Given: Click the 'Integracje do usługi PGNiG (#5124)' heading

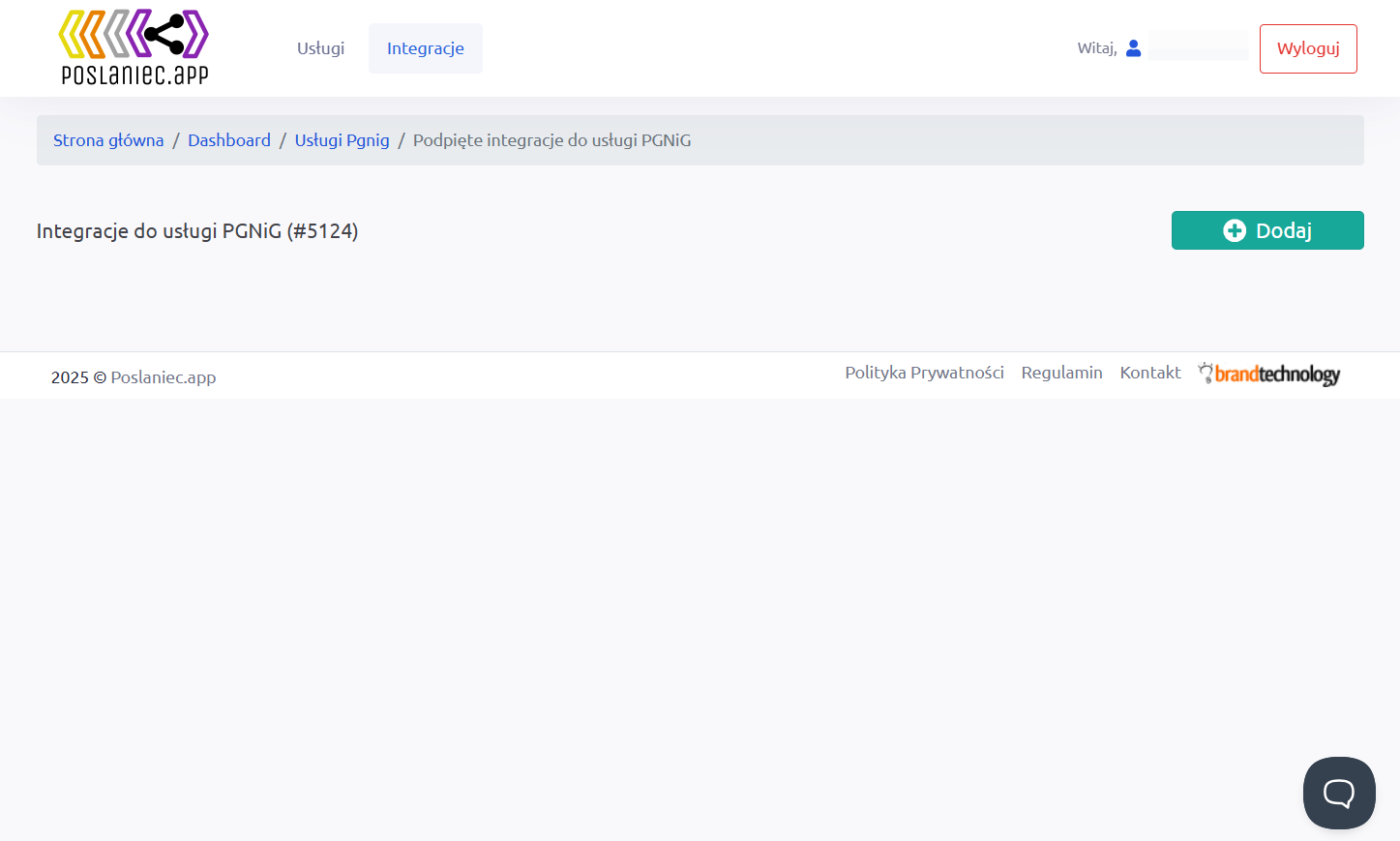Looking at the screenshot, I should [197, 231].
